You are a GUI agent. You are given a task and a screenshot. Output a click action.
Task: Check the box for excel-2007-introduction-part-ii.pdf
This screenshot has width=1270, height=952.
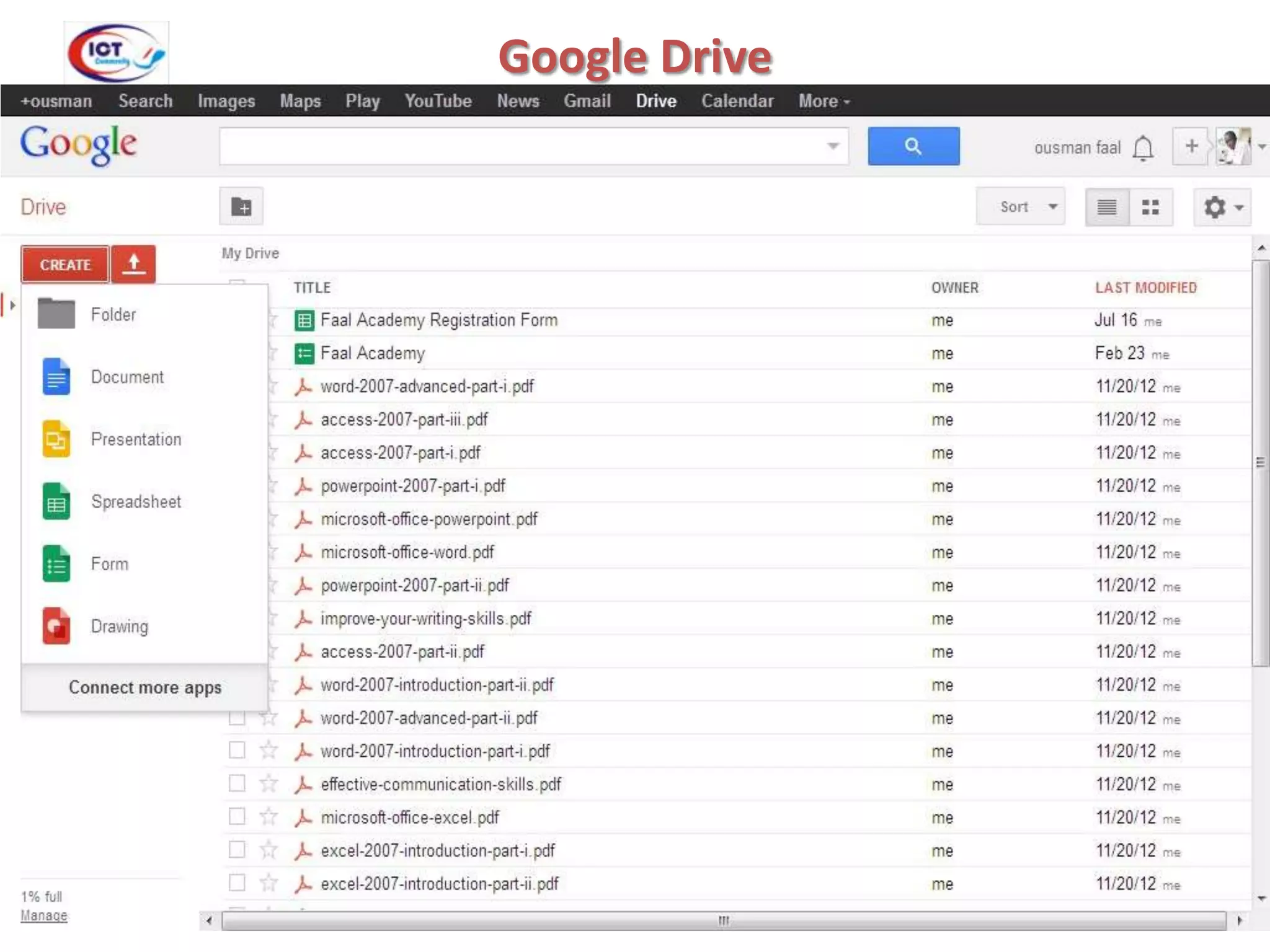(x=237, y=881)
